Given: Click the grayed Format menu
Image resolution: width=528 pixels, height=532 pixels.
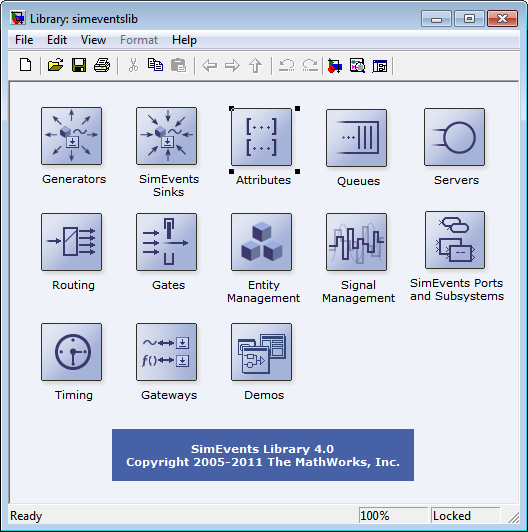Looking at the screenshot, I should coord(139,40).
